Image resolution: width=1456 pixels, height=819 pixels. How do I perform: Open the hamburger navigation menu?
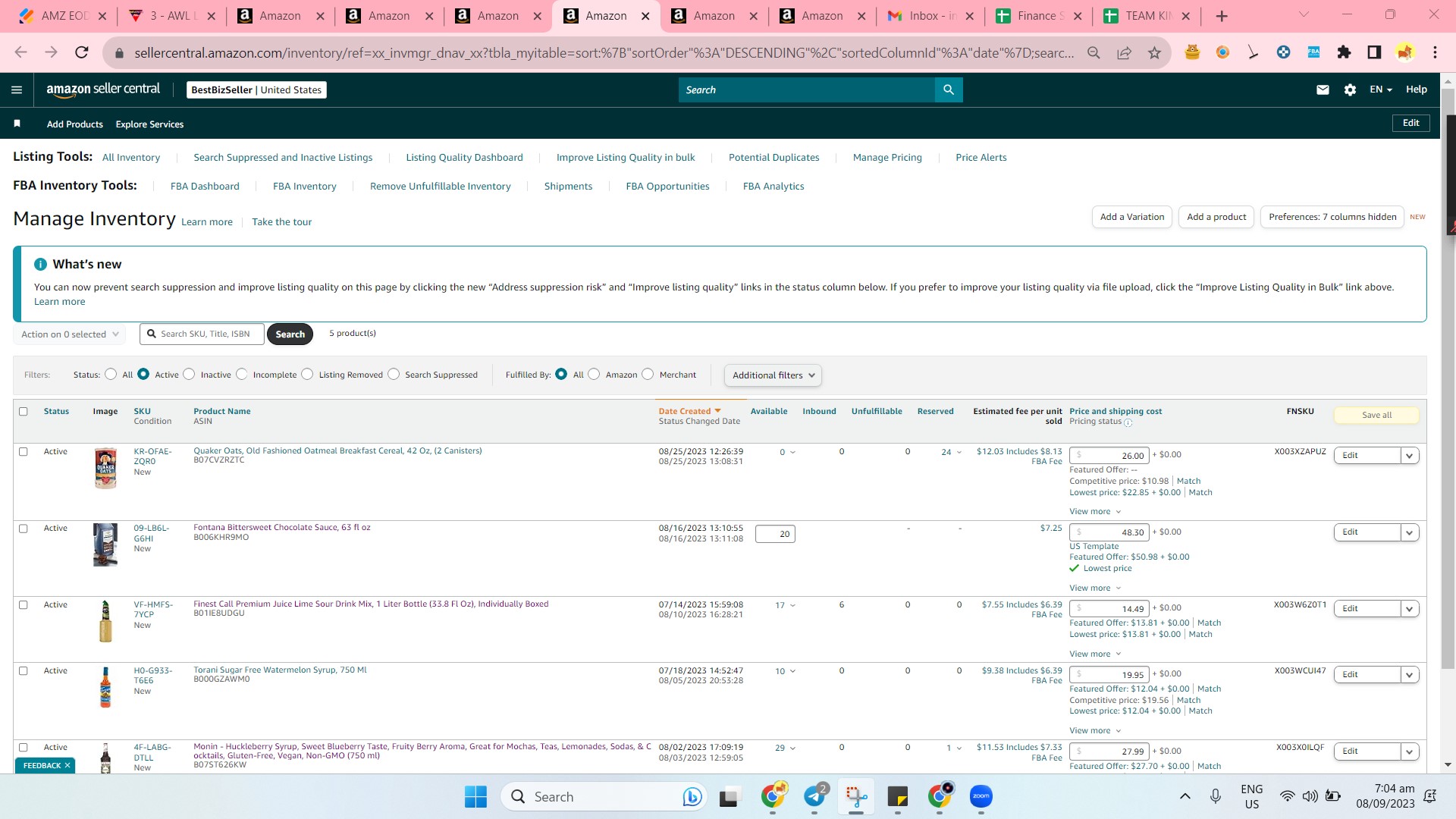tap(17, 89)
